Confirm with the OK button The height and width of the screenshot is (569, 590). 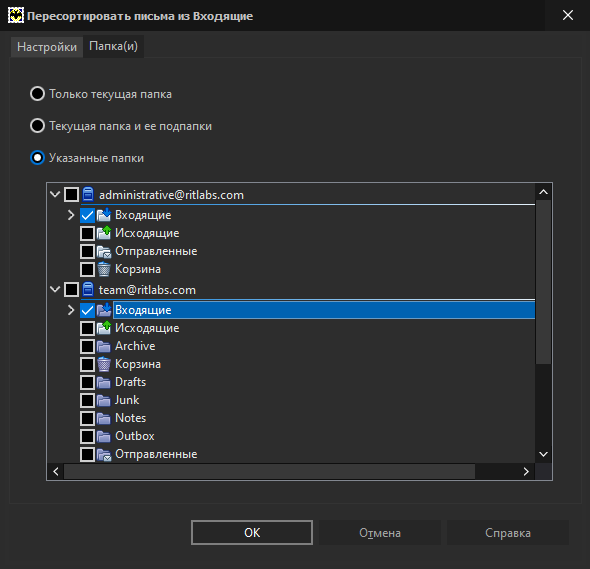click(252, 532)
